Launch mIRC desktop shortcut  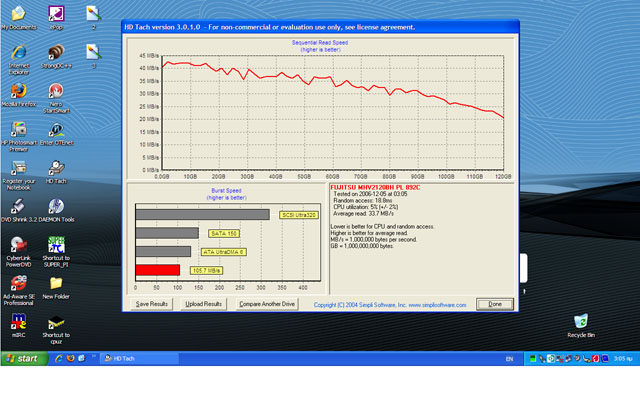[19, 326]
